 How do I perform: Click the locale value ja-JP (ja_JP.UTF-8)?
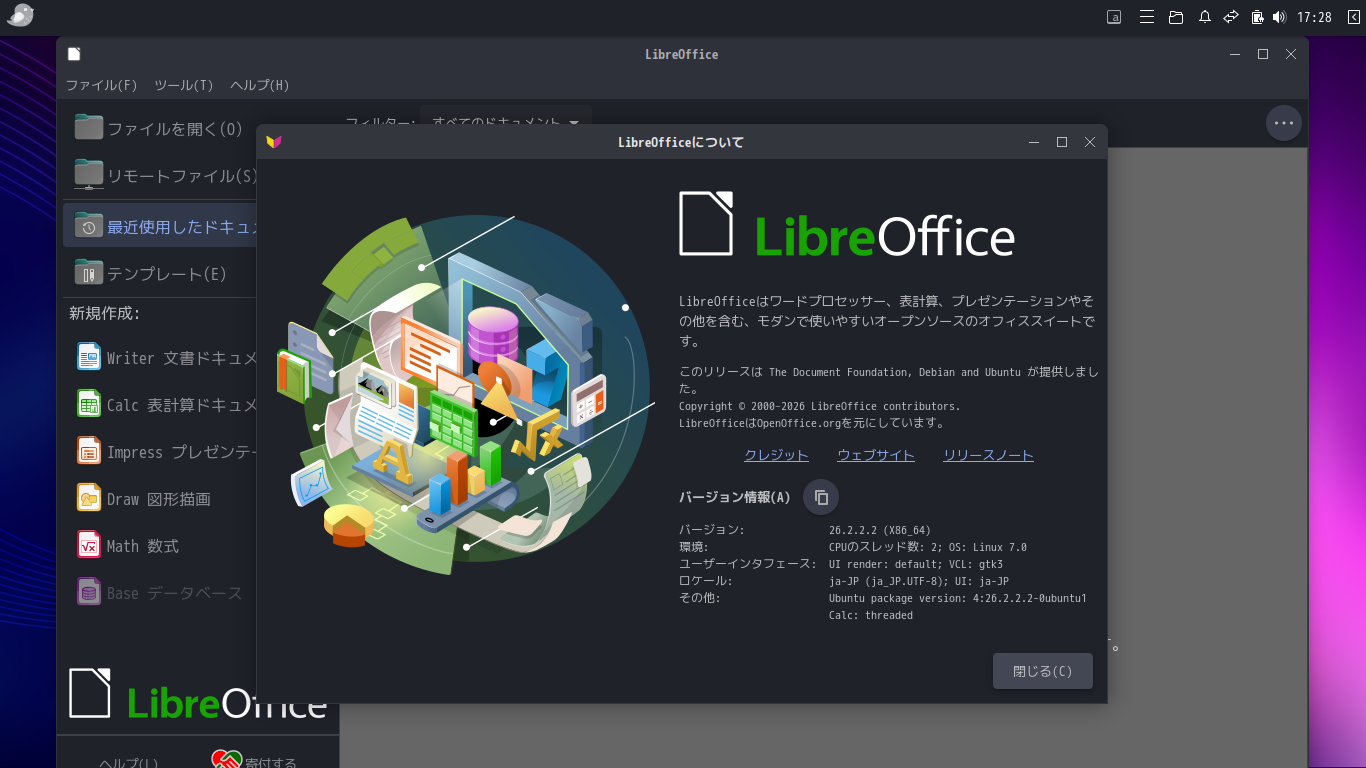tap(919, 581)
